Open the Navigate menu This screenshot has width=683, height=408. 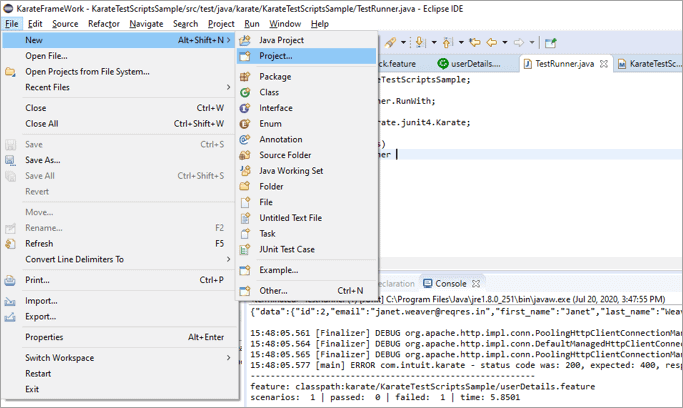(146, 24)
